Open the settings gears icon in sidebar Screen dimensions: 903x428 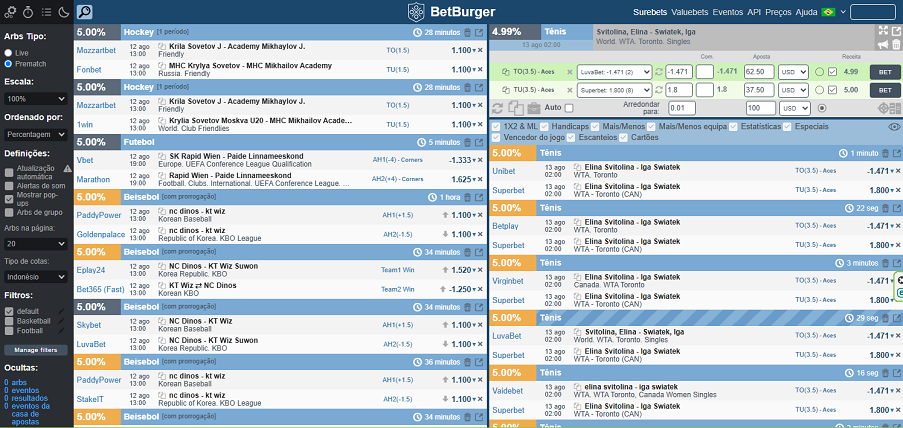10,12
